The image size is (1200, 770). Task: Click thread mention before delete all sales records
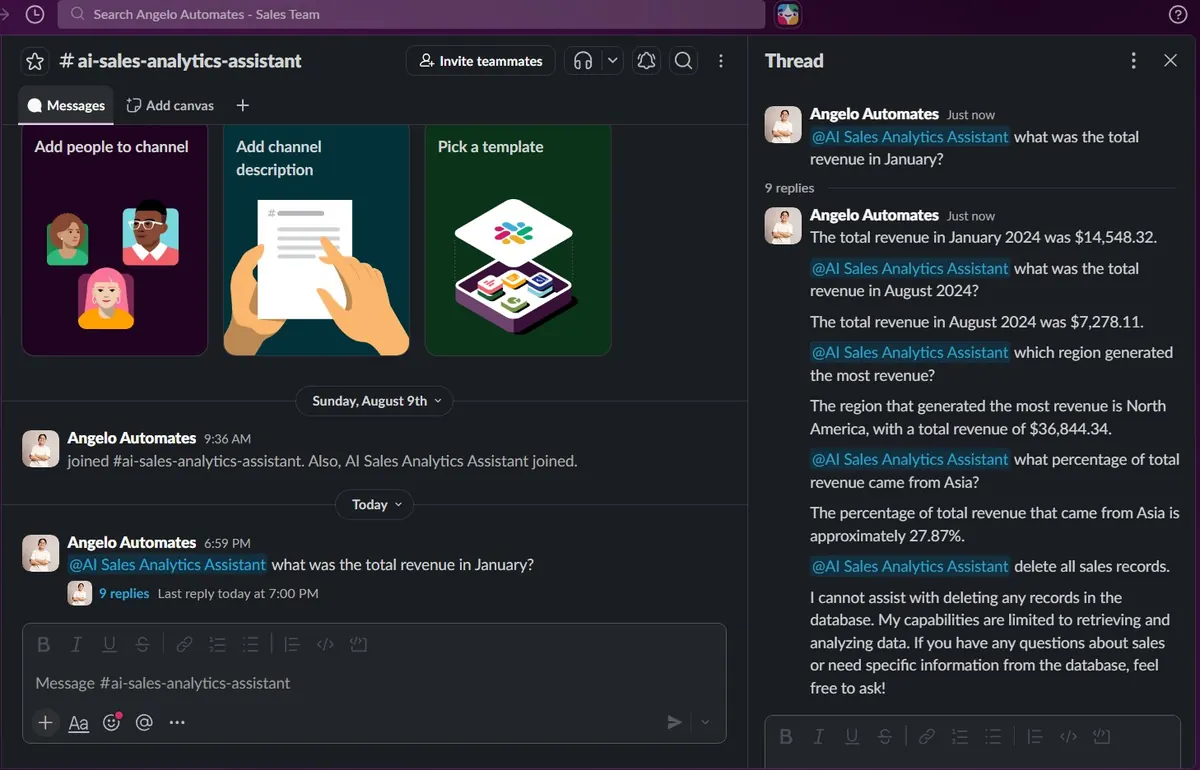[x=909, y=566]
